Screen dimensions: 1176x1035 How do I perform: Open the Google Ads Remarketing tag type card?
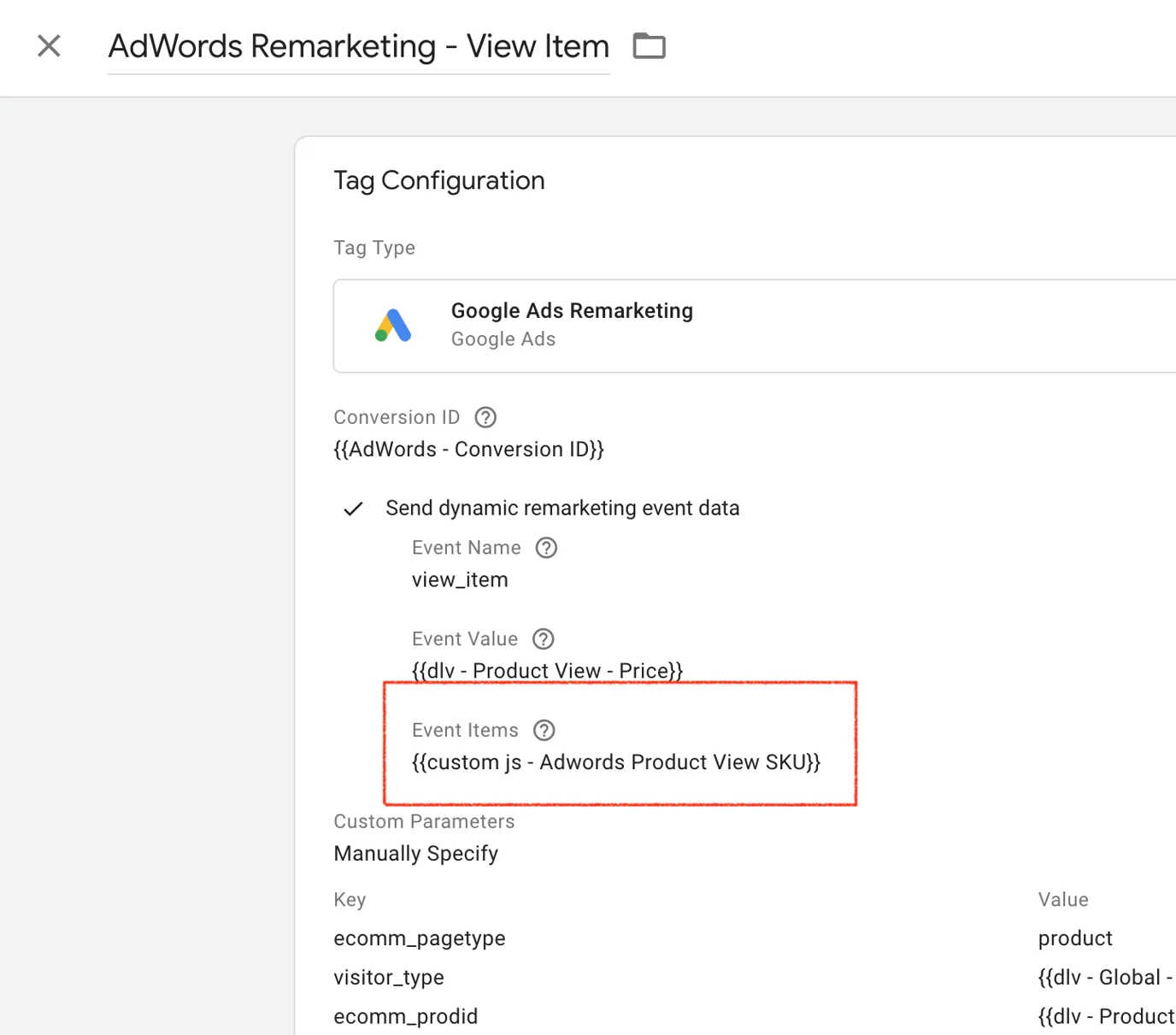(x=755, y=326)
